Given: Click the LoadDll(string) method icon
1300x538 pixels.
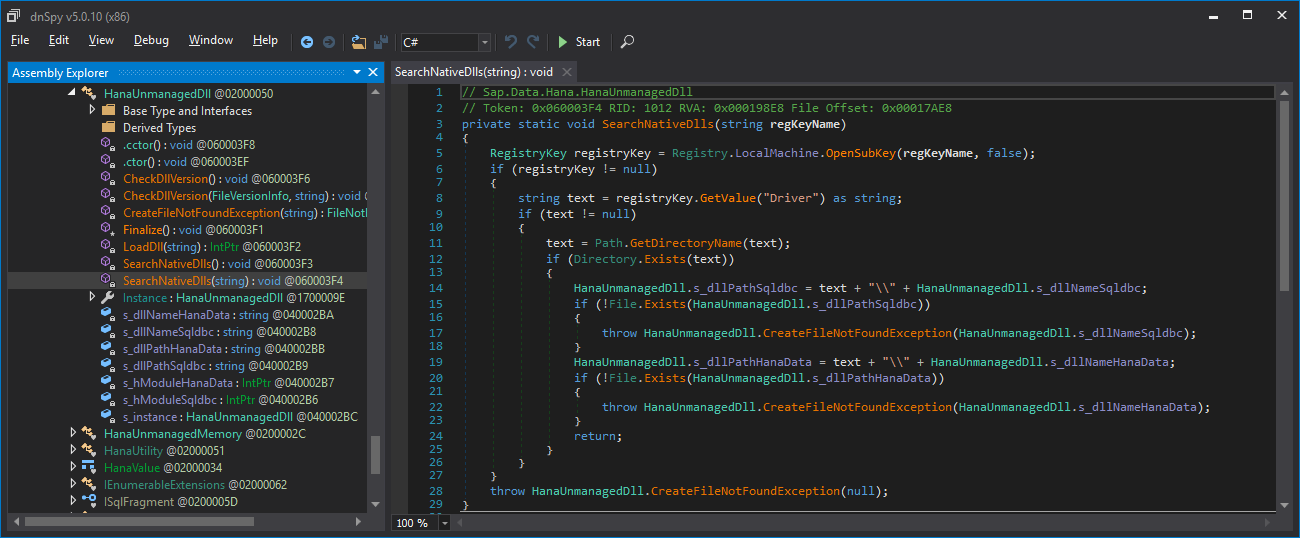Looking at the screenshot, I should click(109, 246).
